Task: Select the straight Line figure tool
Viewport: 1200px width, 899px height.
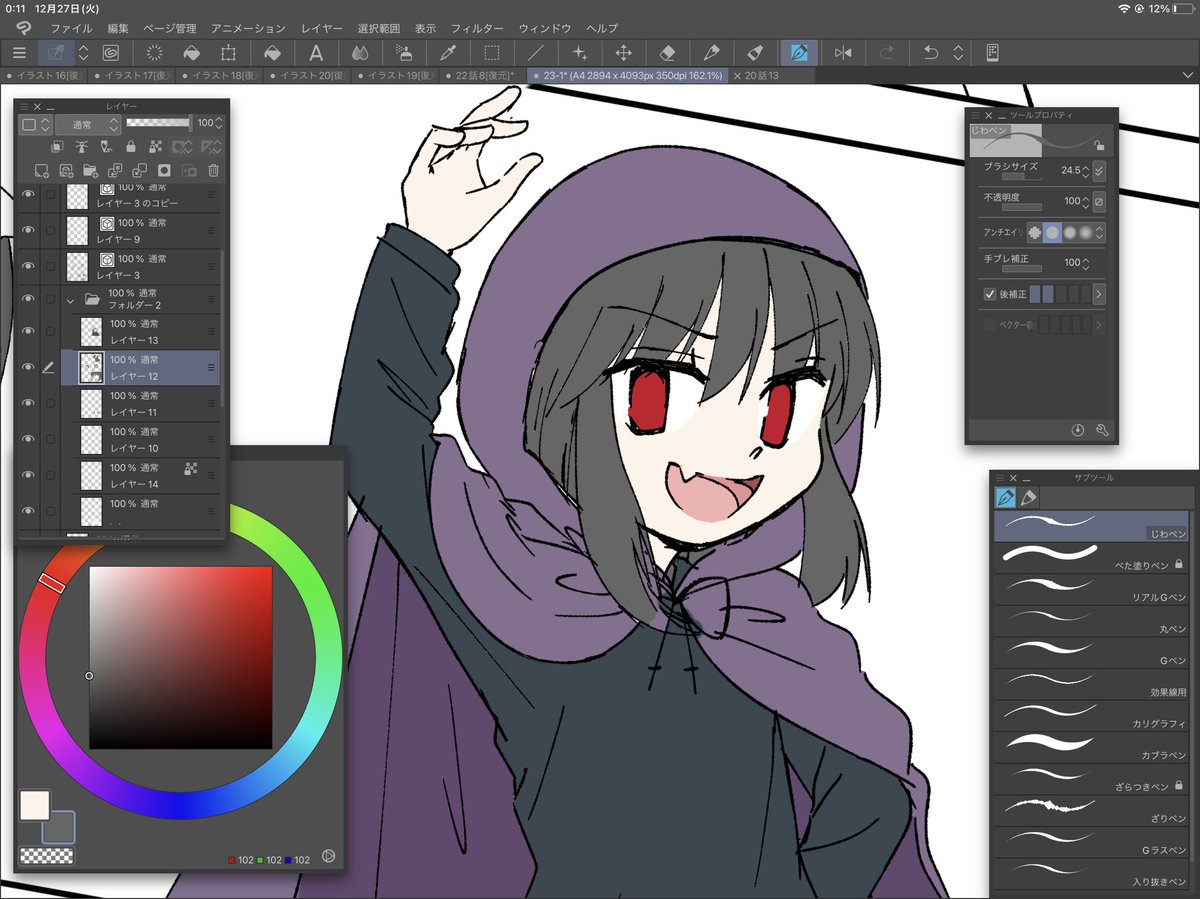Action: (x=536, y=53)
